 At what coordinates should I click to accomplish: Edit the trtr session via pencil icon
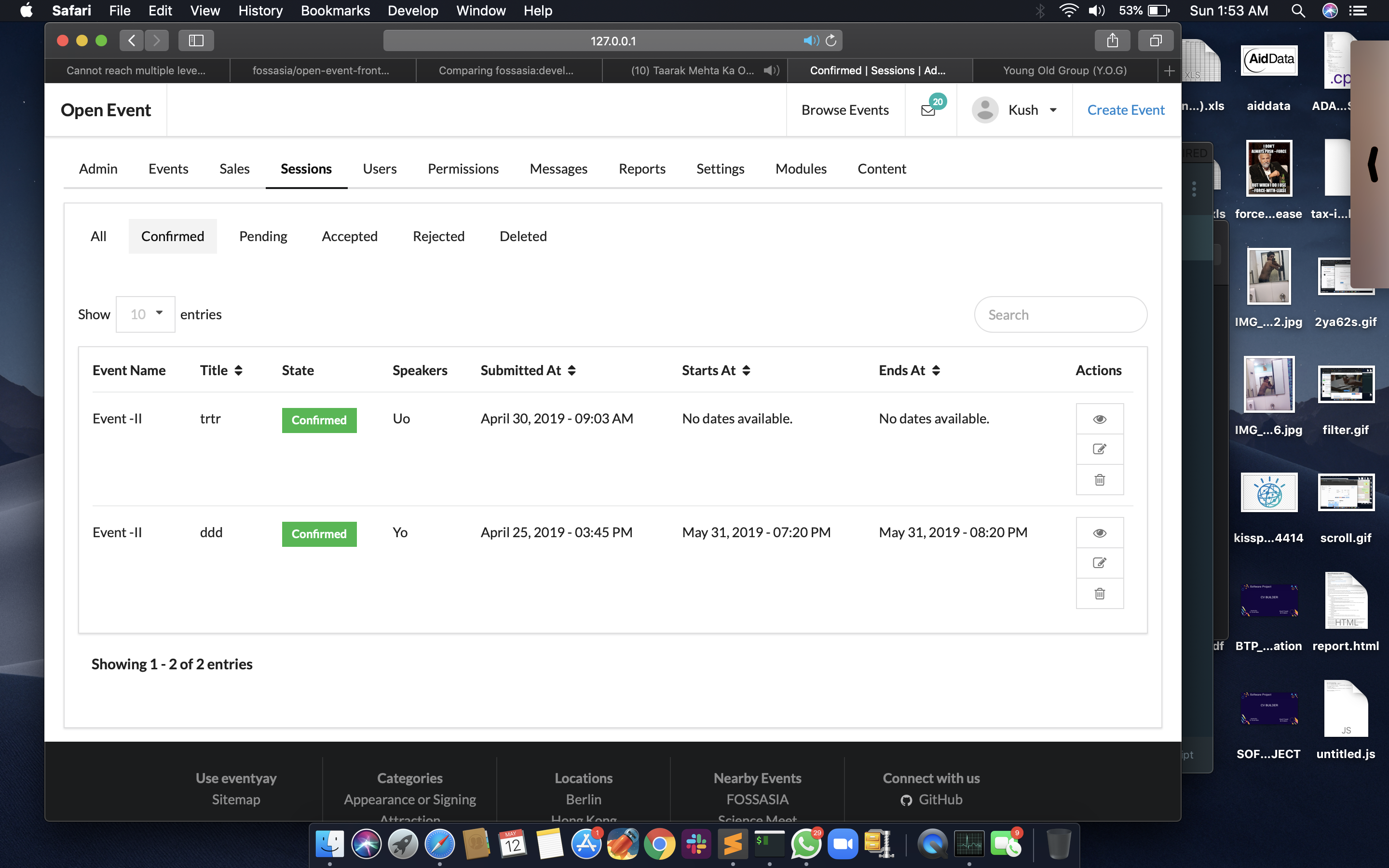[1099, 449]
